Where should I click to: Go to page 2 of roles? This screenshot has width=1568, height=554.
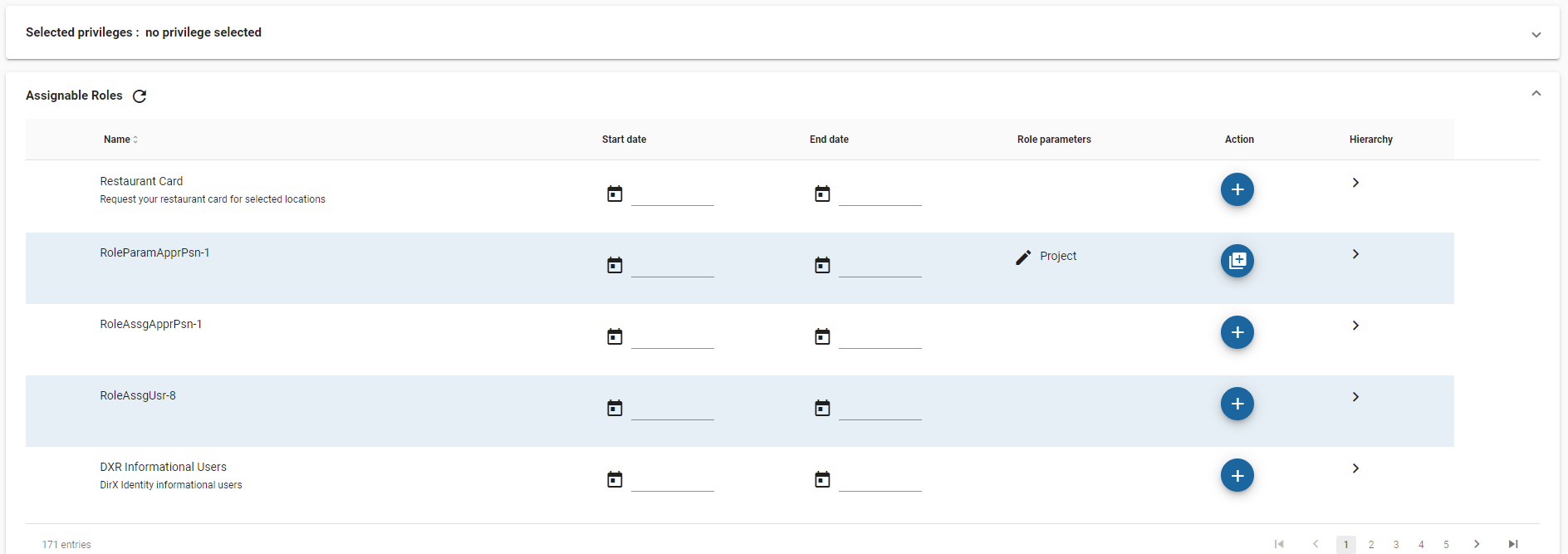1371,545
